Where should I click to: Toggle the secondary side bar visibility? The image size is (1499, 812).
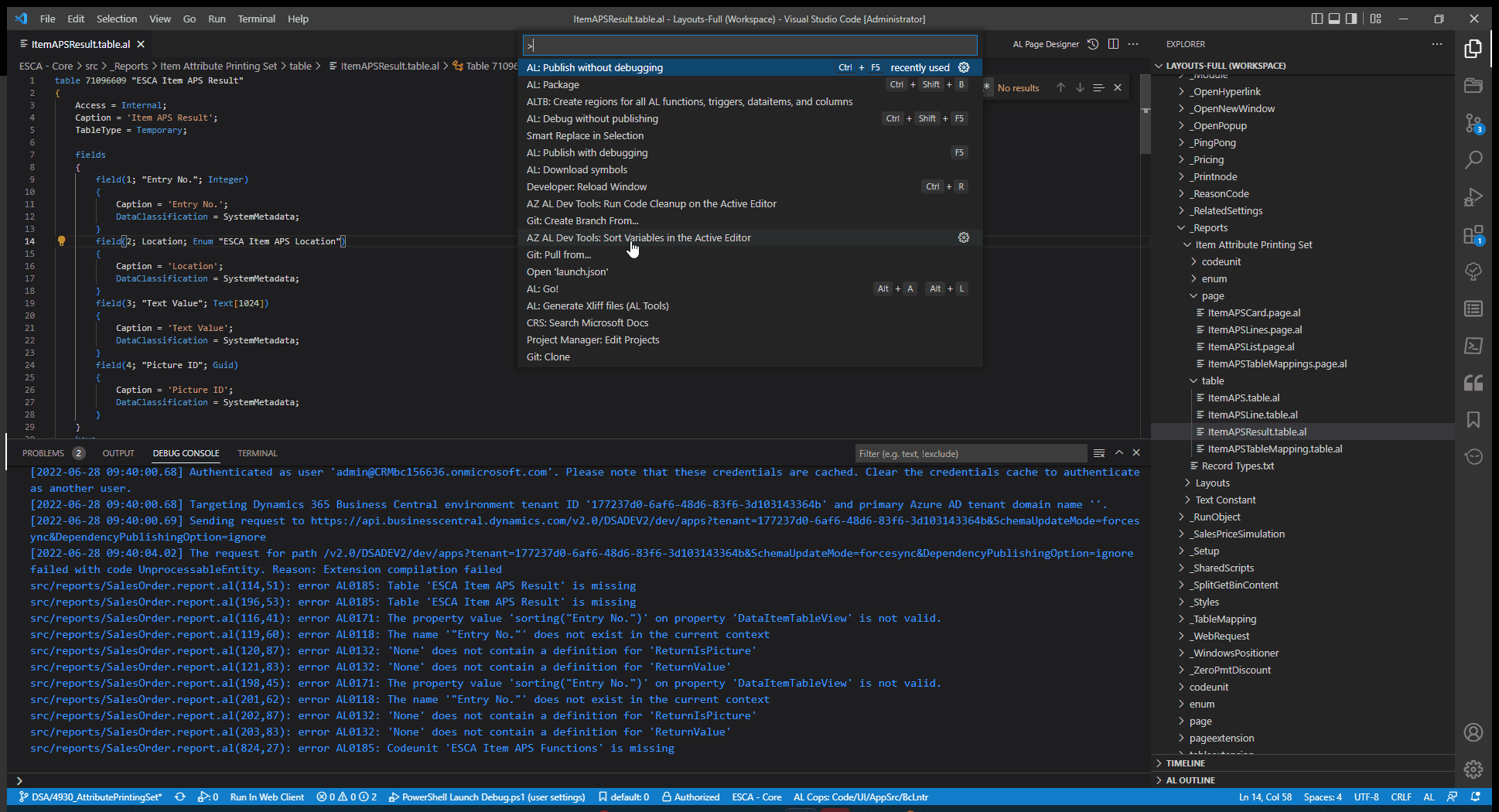click(1350, 18)
